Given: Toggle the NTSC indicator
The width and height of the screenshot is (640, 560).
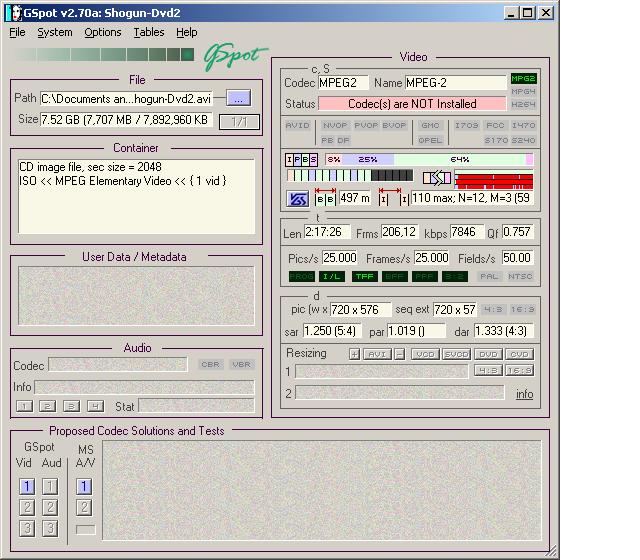Looking at the screenshot, I should tap(520, 276).
